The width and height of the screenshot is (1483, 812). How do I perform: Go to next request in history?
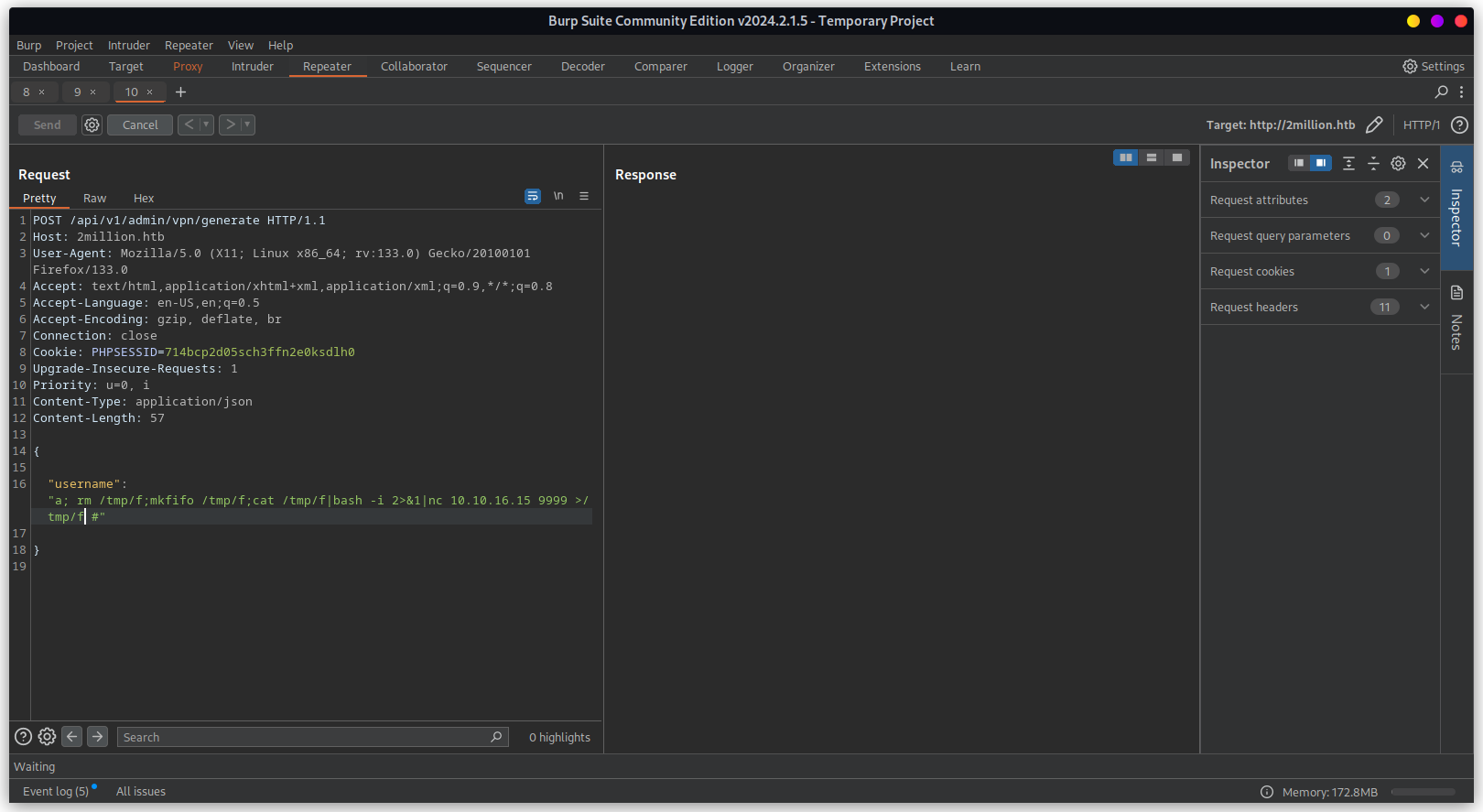(231, 125)
